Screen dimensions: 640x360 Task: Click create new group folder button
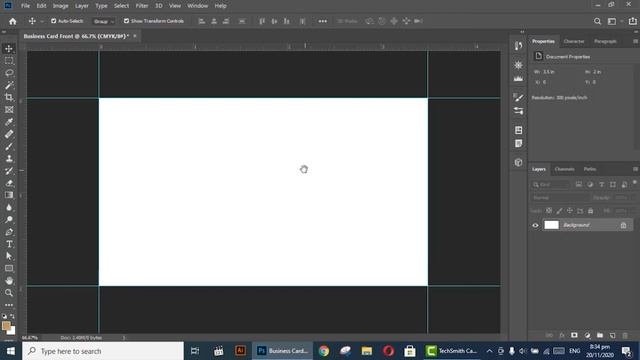(600, 336)
